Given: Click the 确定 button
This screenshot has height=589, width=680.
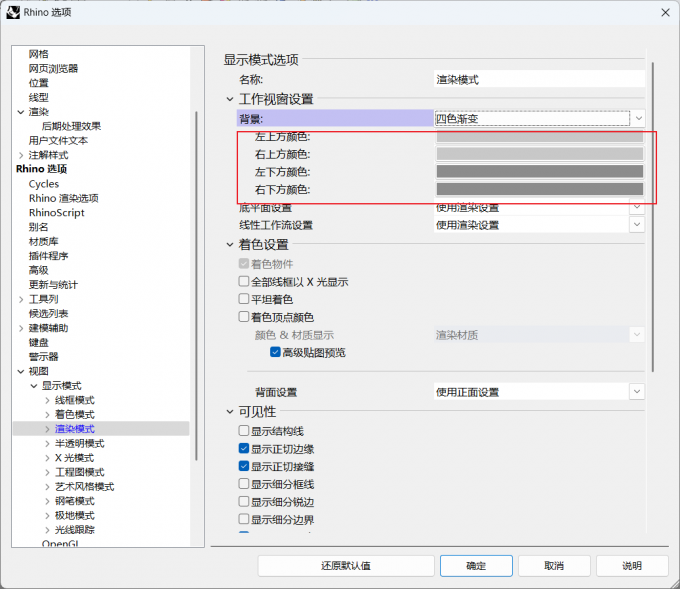Looking at the screenshot, I should [476, 566].
